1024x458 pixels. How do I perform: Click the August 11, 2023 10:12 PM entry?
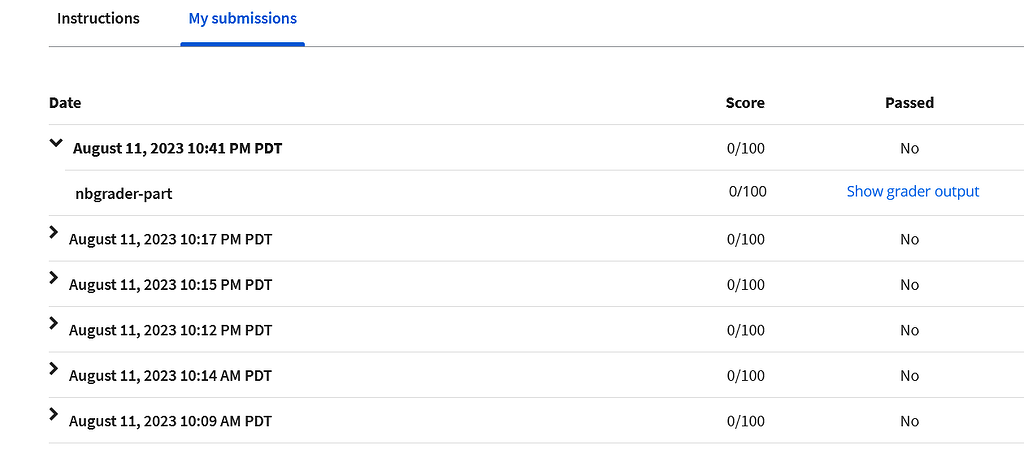pos(170,330)
